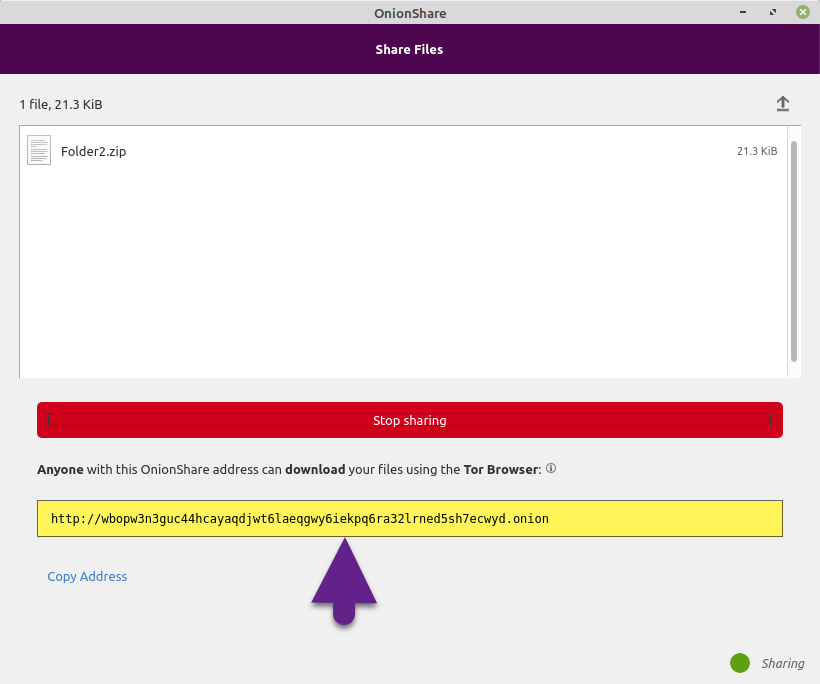820x684 pixels.
Task: Maximize the OnionShare window
Action: [x=773, y=12]
